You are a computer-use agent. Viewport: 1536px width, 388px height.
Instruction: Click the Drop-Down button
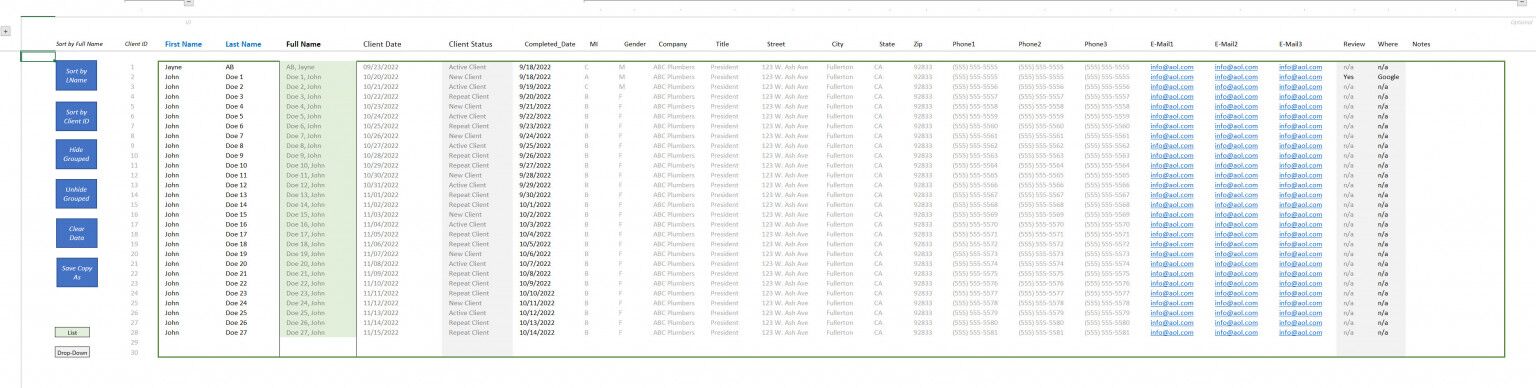72,352
